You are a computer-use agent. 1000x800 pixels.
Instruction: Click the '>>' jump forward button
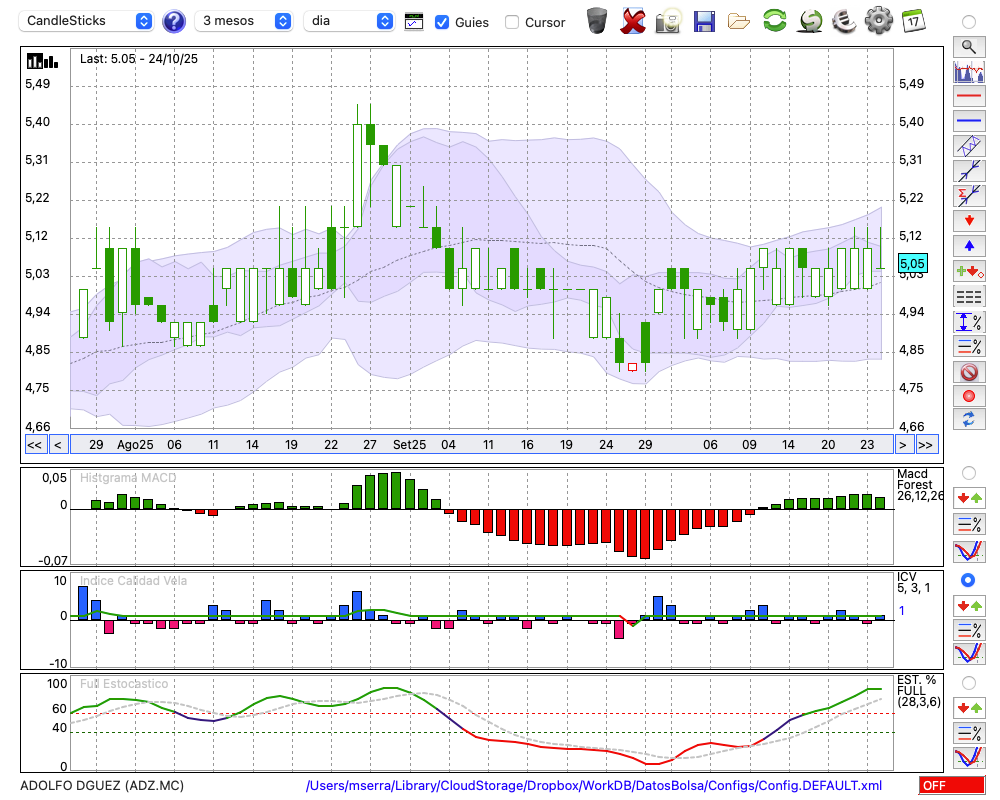click(926, 445)
